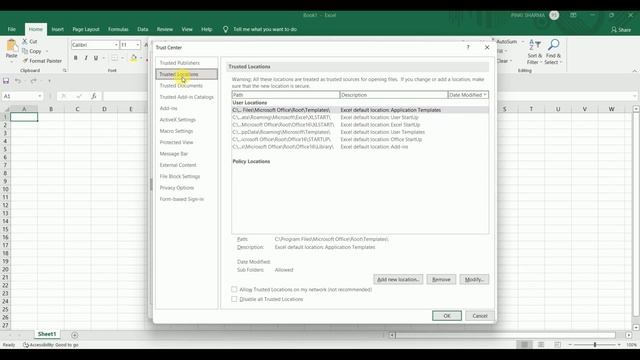Open the Customize Quick Access Toolbar dropdown
Viewport: 640px width, 360px height.
(x=49, y=81)
